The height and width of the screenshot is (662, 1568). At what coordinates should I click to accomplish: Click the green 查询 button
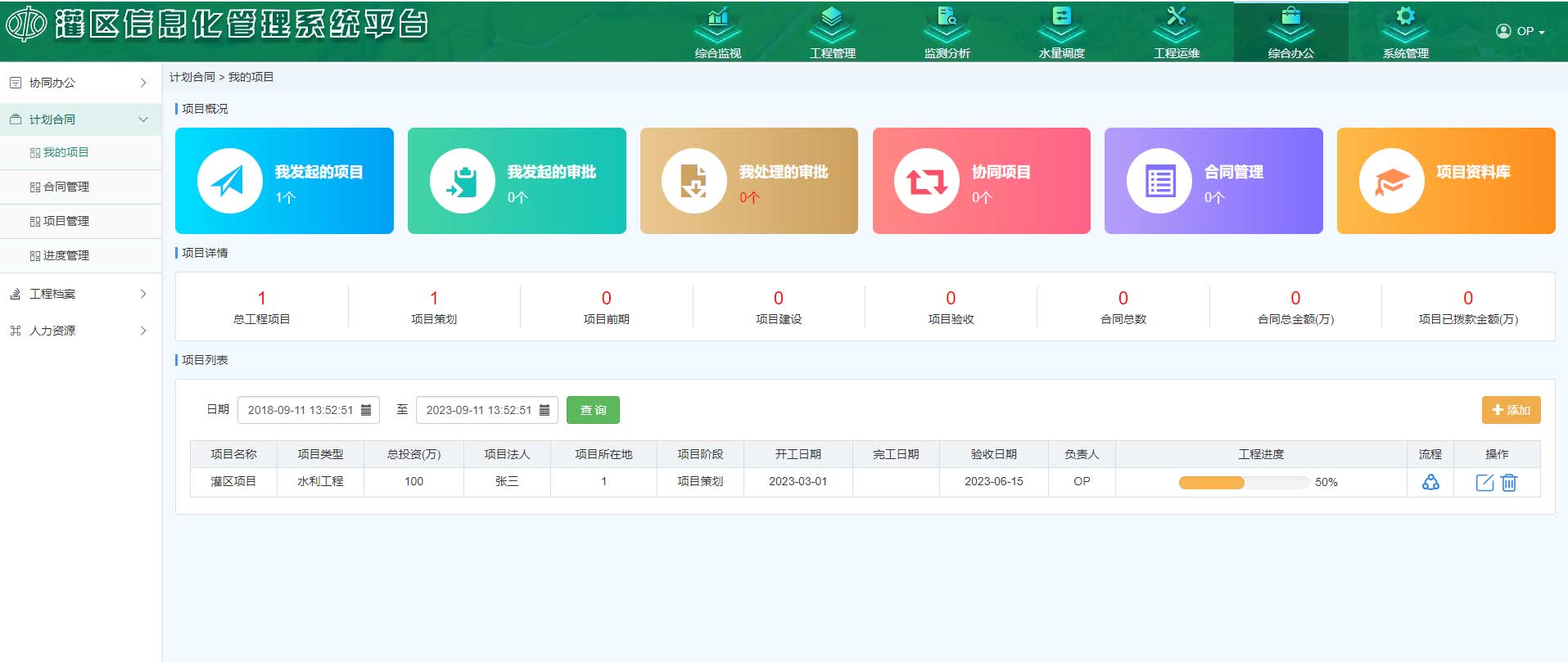pos(593,410)
